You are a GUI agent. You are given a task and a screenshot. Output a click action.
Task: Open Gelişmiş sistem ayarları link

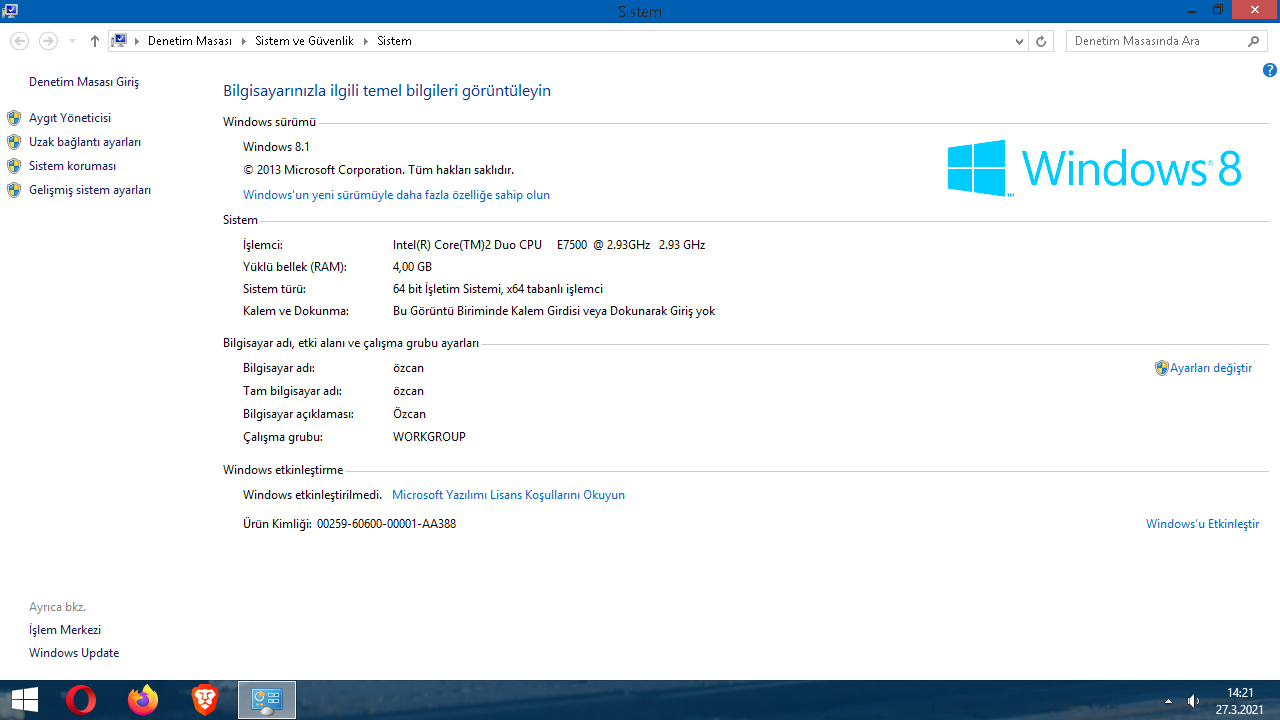90,190
